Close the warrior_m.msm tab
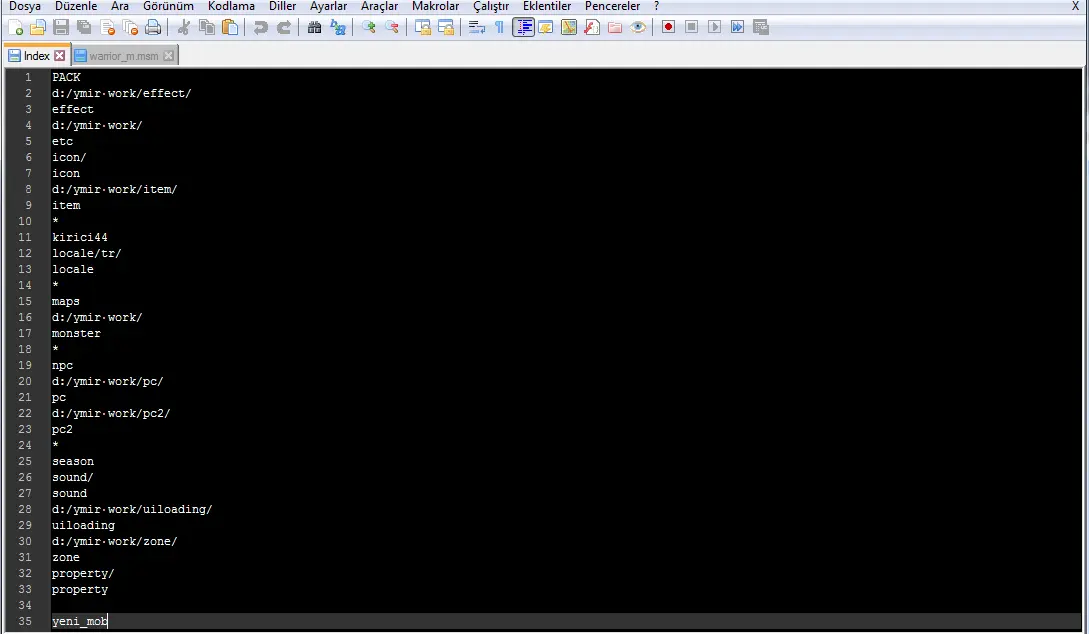 (168, 56)
